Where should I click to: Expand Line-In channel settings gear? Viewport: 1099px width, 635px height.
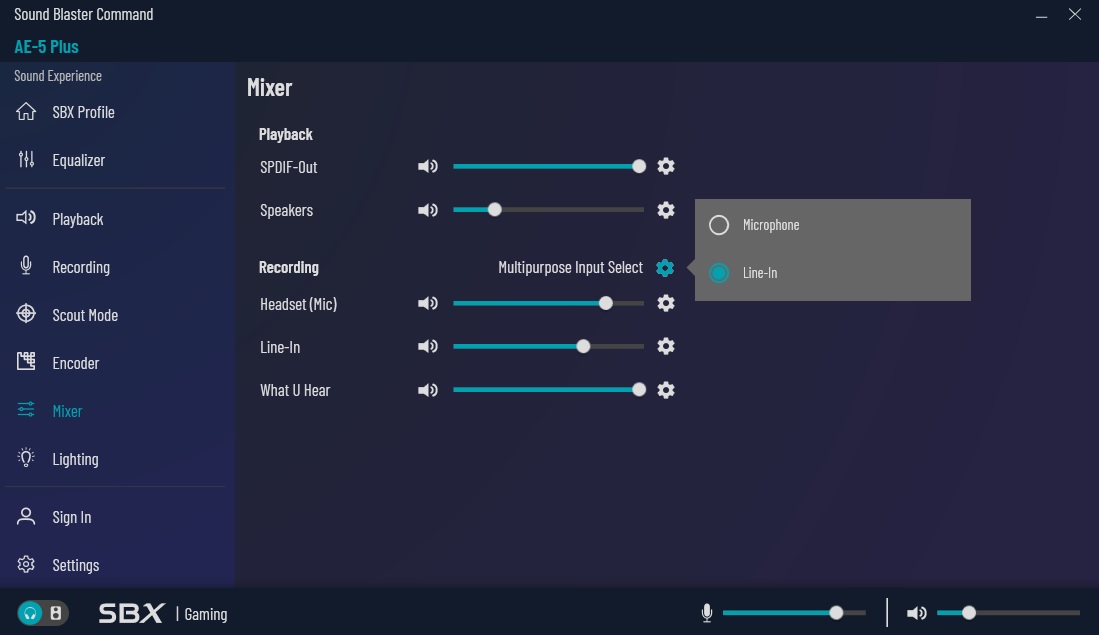[666, 346]
